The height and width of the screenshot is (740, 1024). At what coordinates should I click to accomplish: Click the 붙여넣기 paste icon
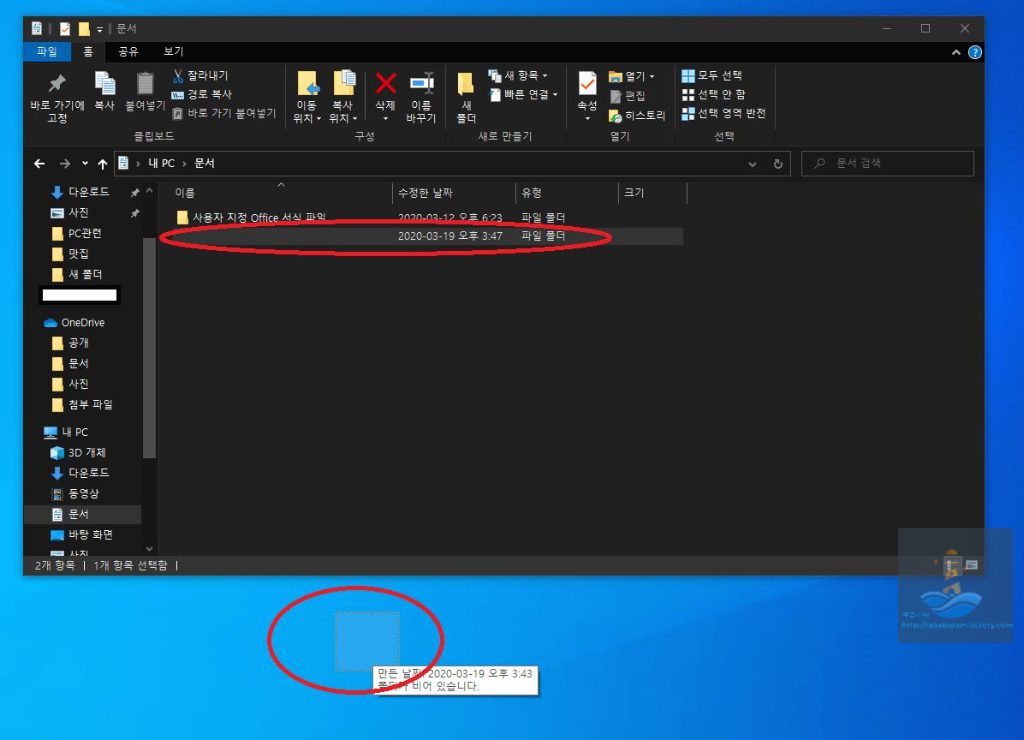click(145, 84)
